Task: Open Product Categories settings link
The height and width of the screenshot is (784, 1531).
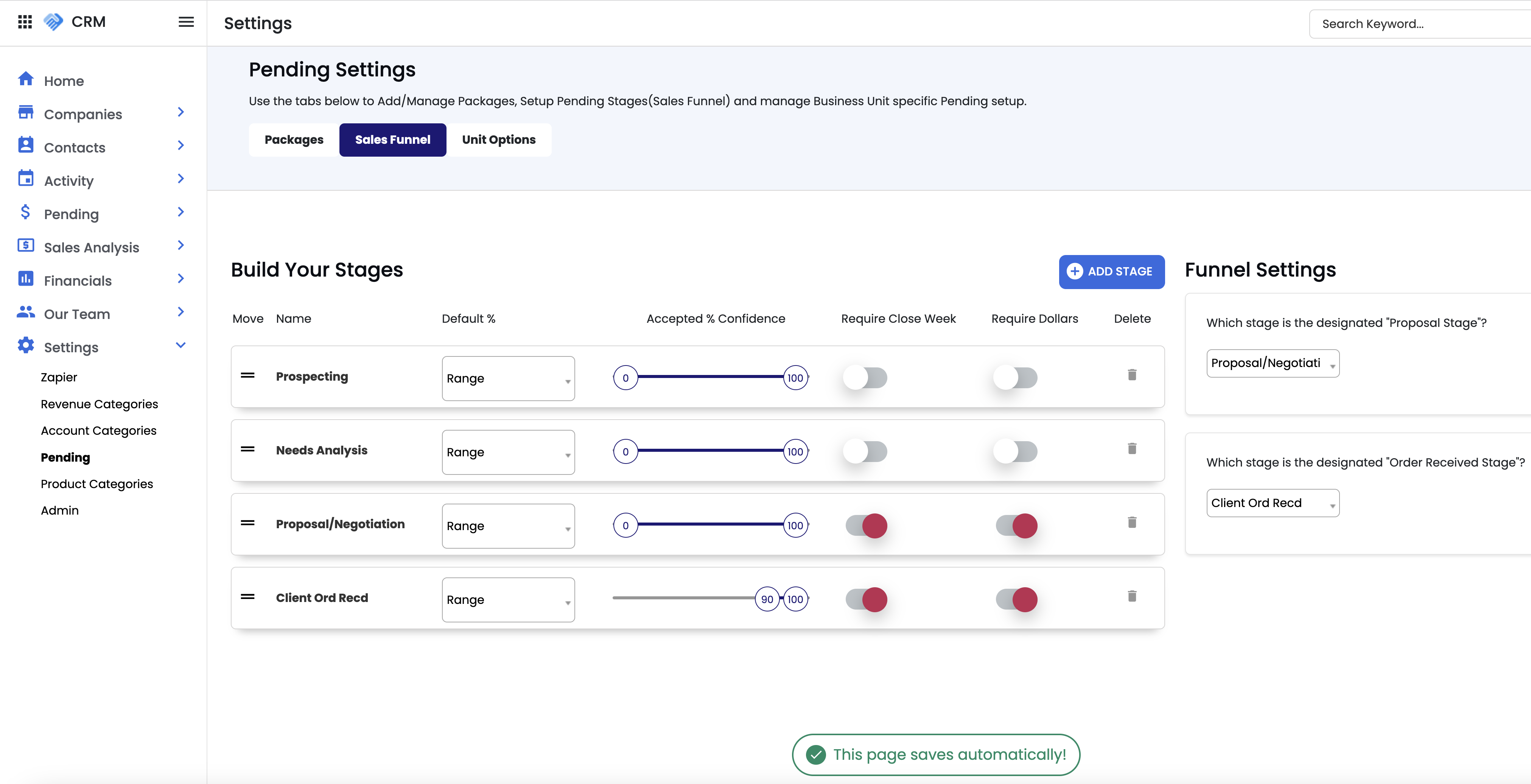Action: click(97, 484)
